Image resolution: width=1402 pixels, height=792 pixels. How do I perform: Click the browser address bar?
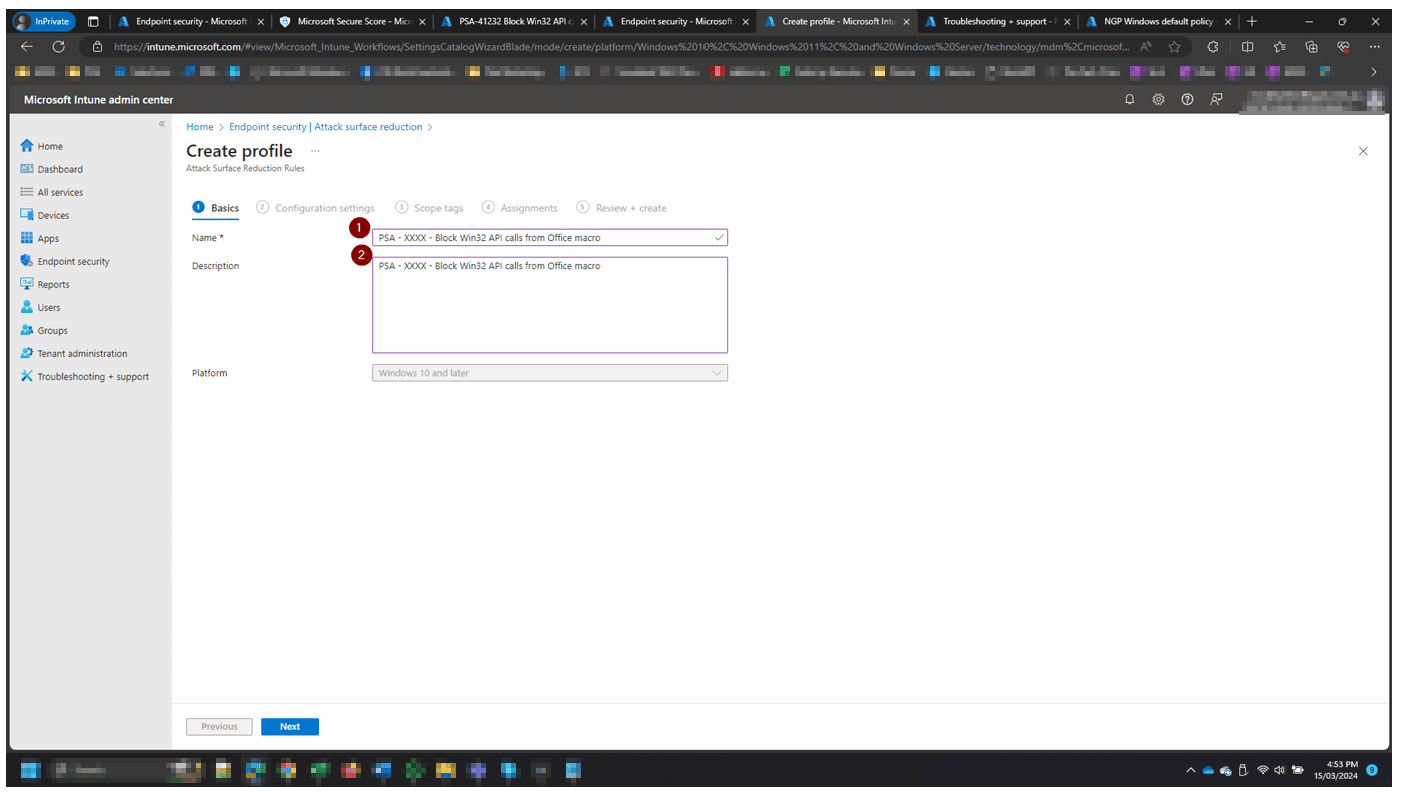pos(620,46)
